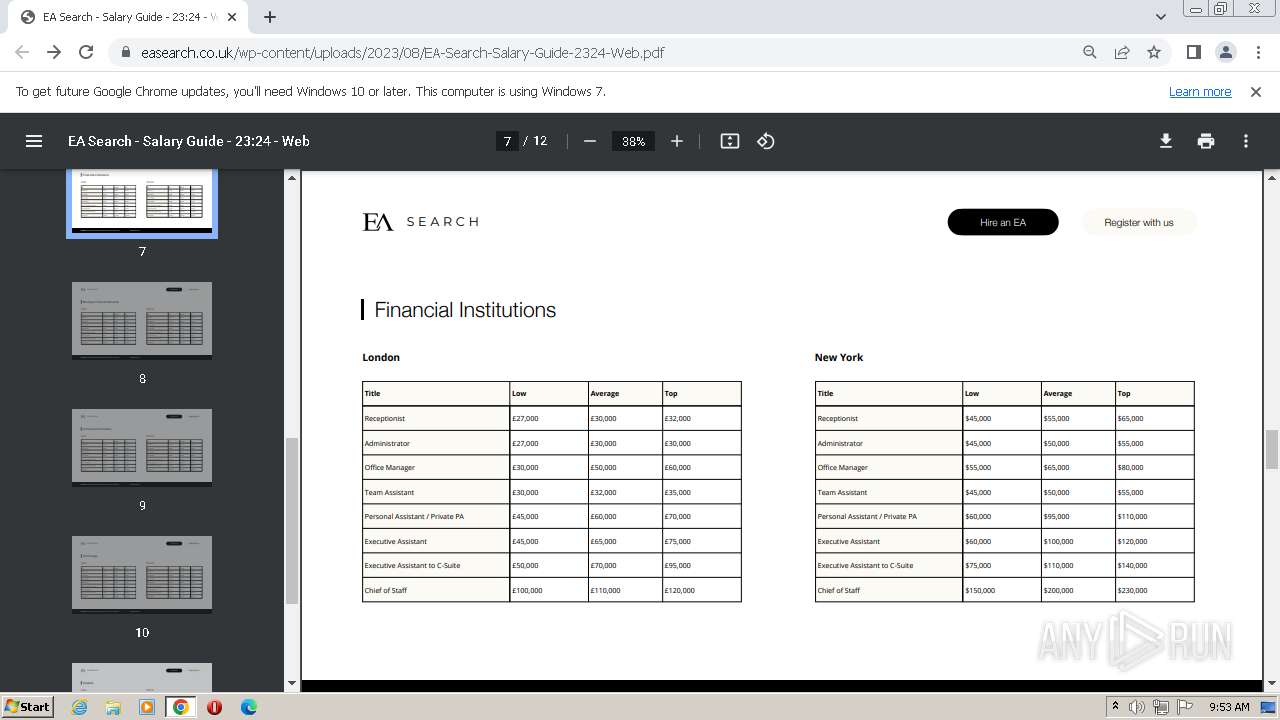
Task: Click the Learn more link
Action: coord(1200,91)
